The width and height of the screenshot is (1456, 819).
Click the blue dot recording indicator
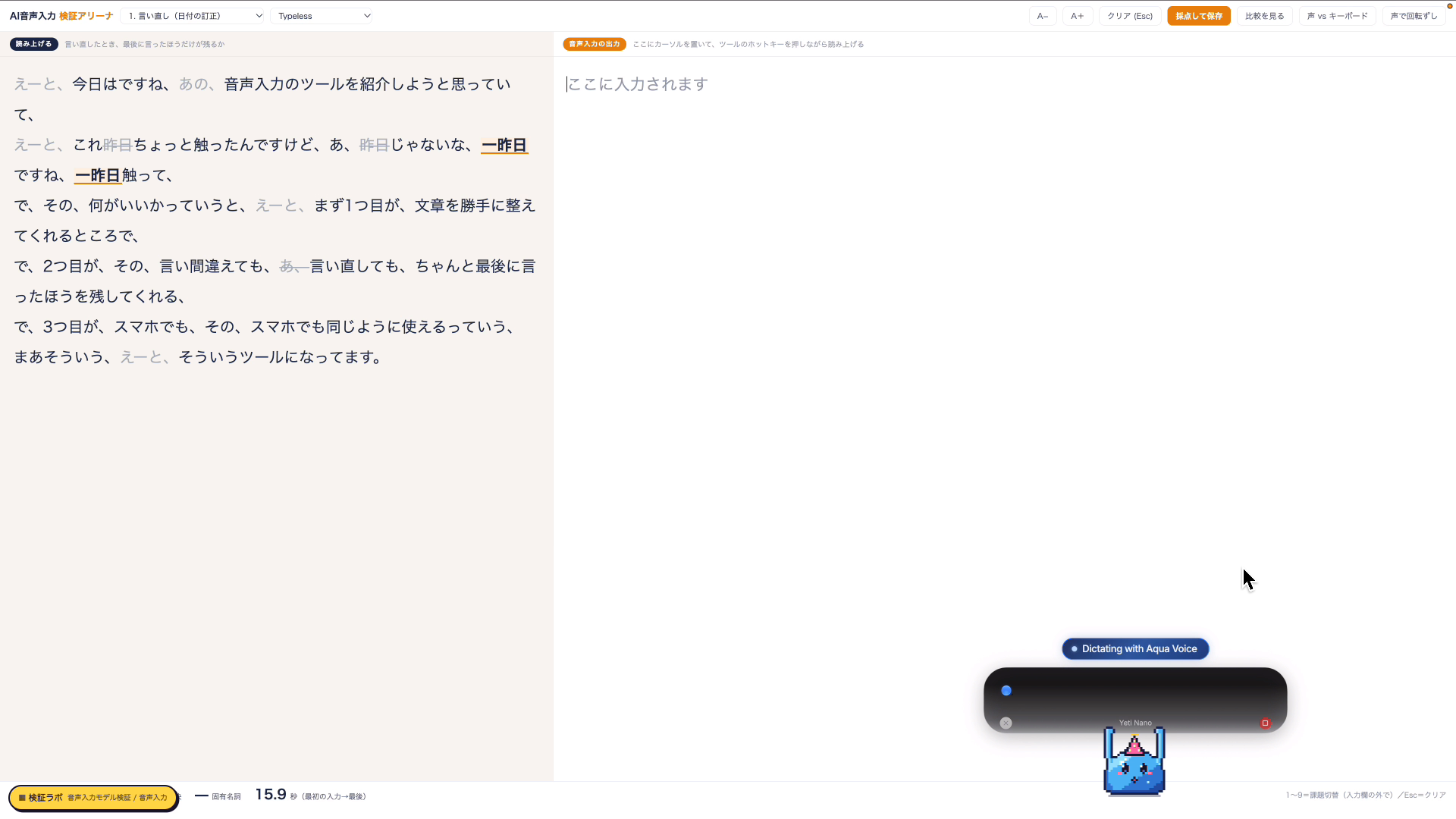coord(1006,690)
